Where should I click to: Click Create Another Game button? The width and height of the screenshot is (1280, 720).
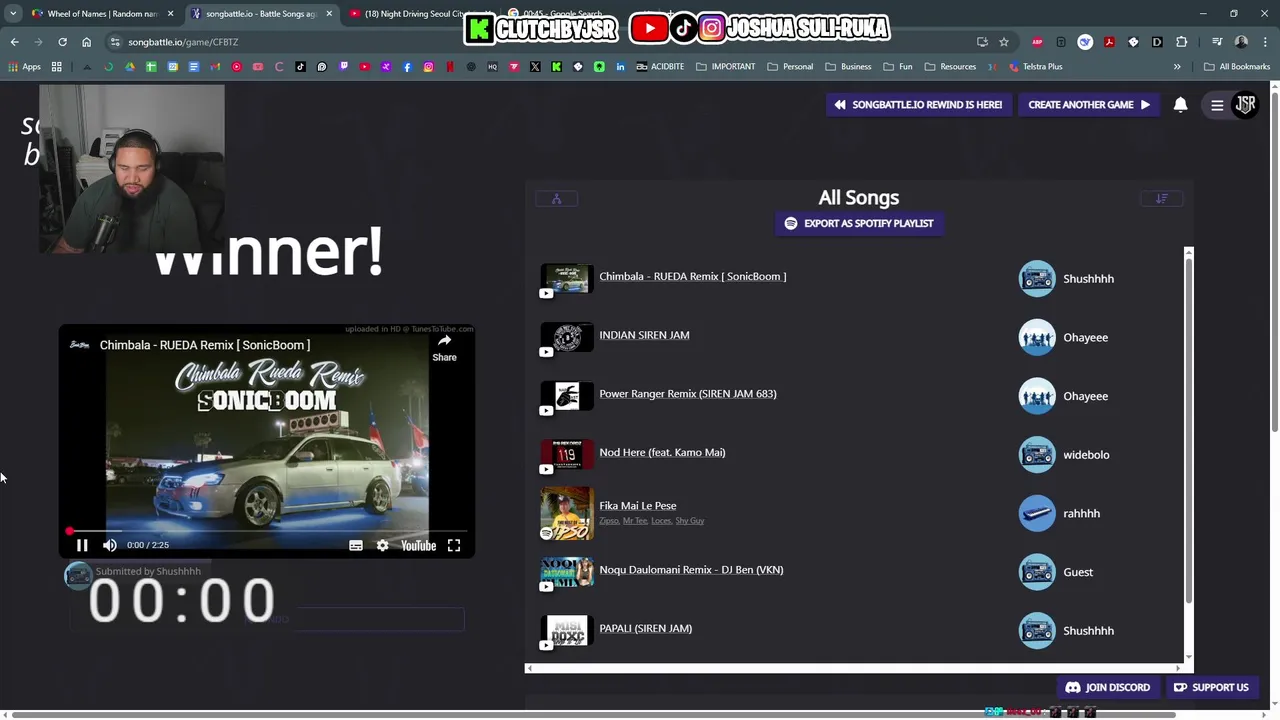1088,104
